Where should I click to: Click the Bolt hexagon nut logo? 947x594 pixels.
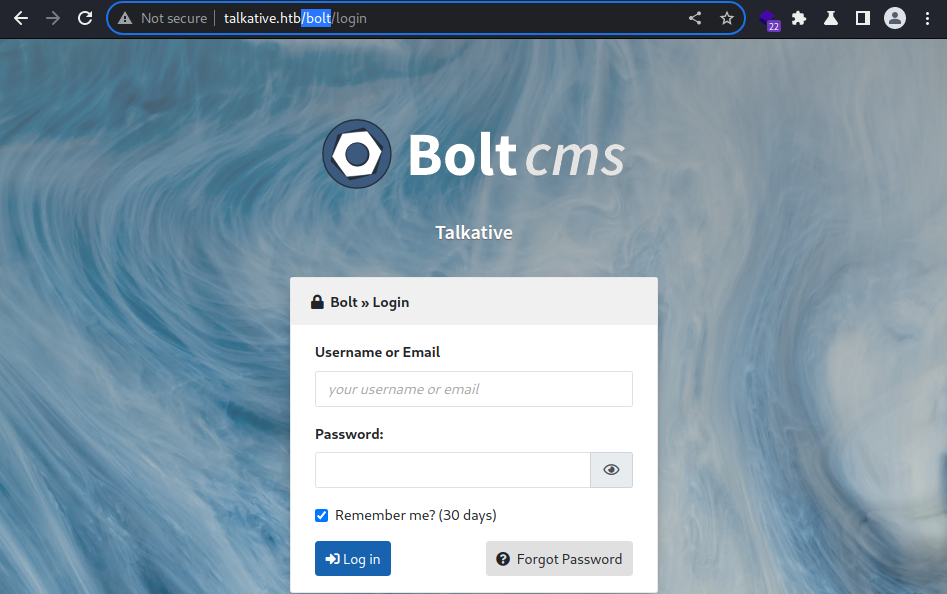click(357, 154)
